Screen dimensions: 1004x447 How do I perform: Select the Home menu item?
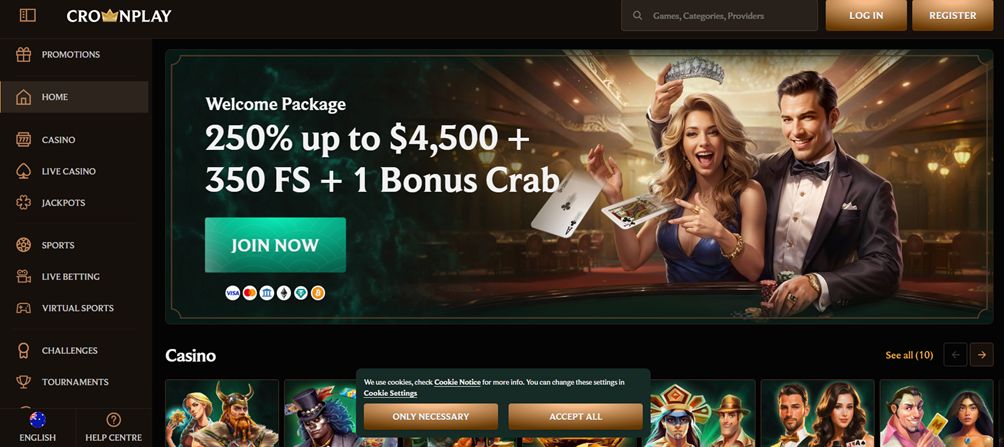74,97
